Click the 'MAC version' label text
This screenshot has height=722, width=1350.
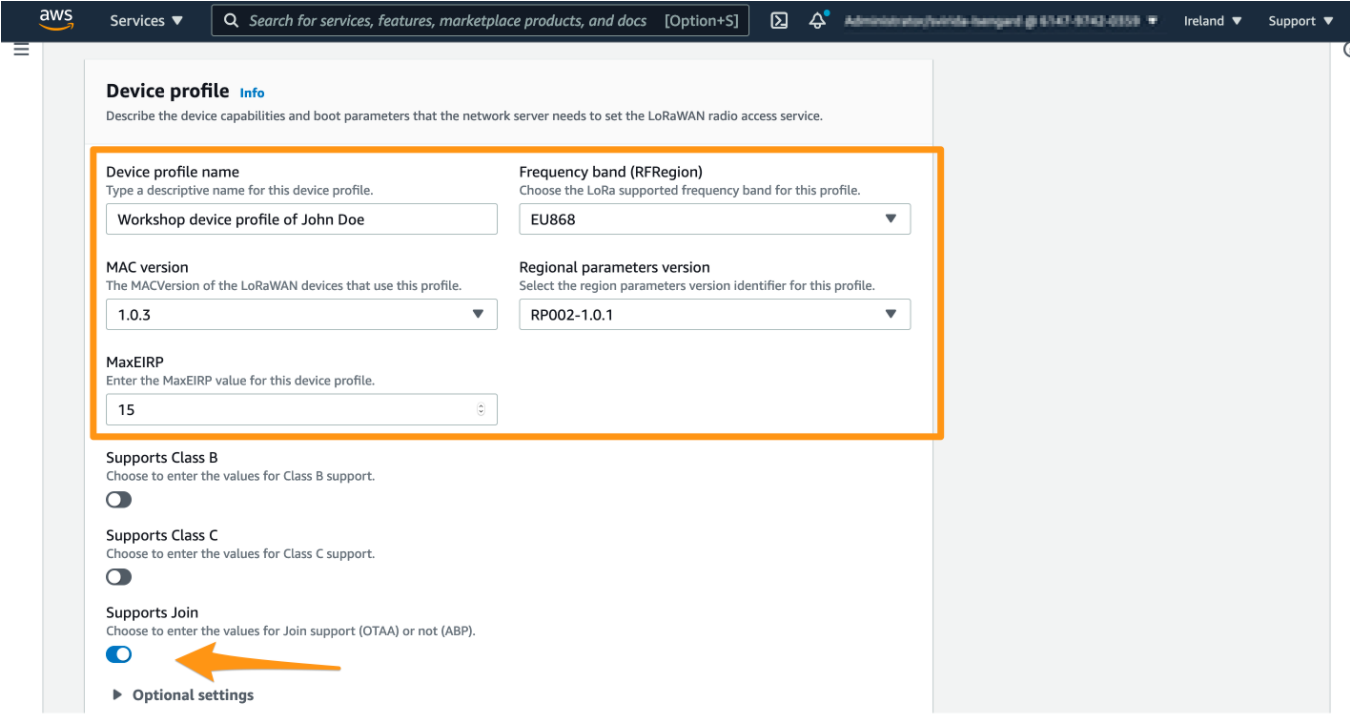click(x=147, y=267)
